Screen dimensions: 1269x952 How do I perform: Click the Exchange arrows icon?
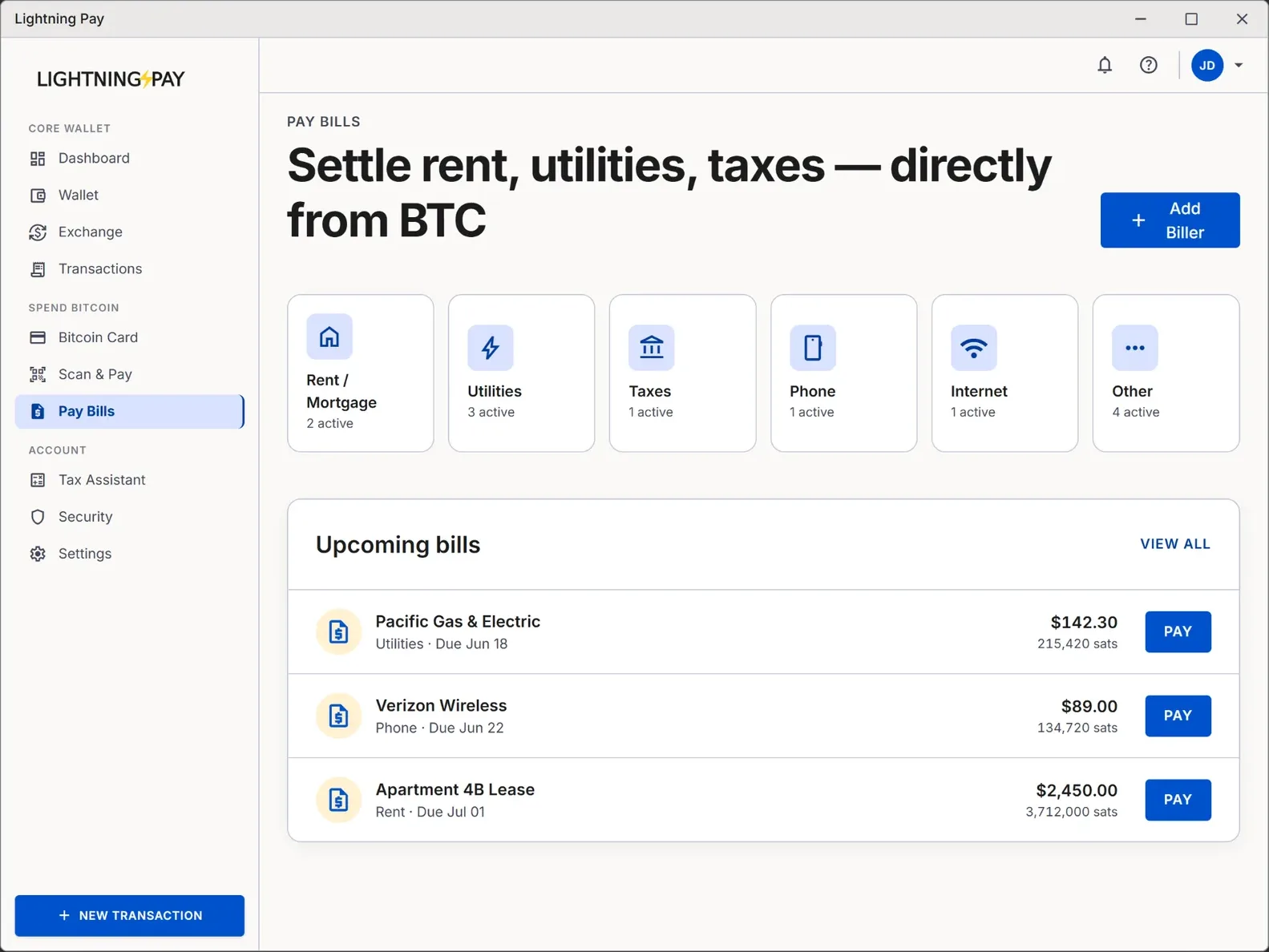(38, 232)
